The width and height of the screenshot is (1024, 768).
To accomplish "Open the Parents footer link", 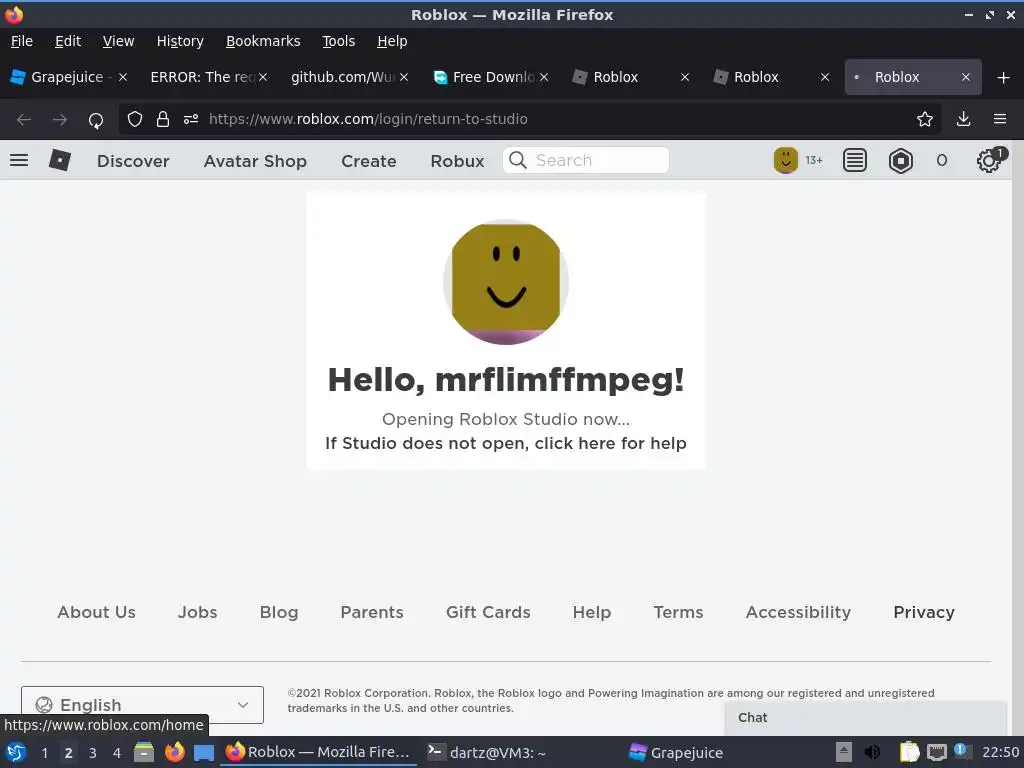I will pos(372,612).
